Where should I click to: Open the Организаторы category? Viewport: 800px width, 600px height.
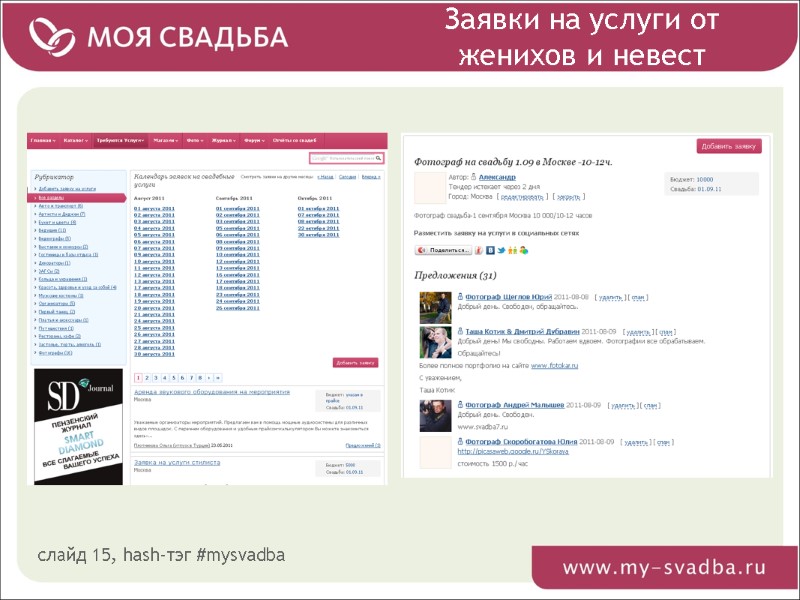point(57,304)
